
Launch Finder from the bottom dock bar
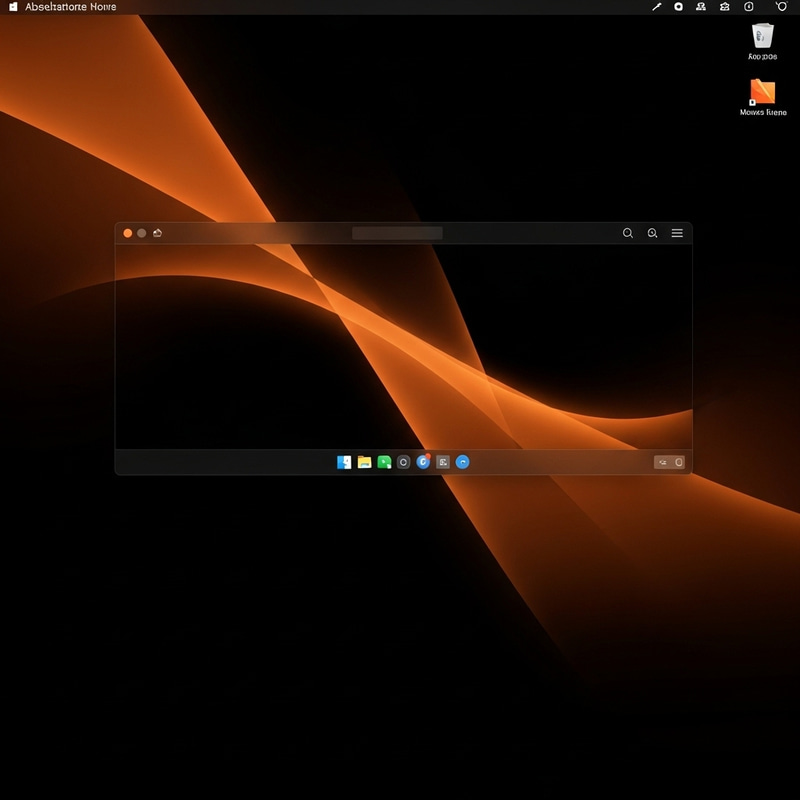coord(344,462)
